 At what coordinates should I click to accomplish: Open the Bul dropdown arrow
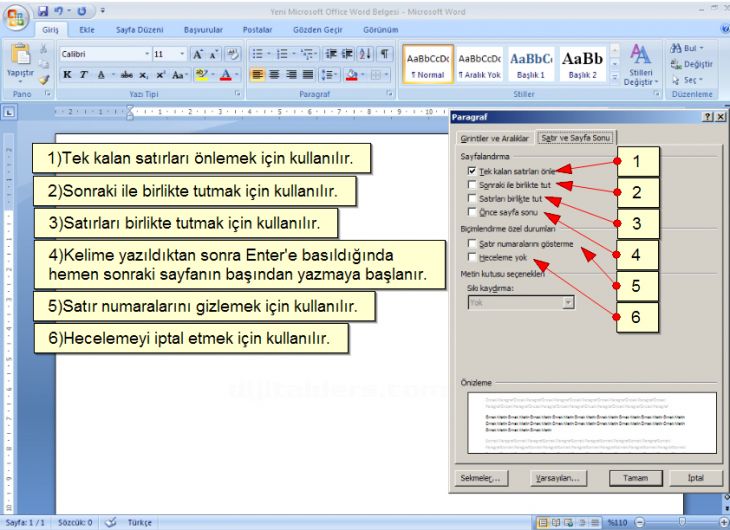coord(702,48)
